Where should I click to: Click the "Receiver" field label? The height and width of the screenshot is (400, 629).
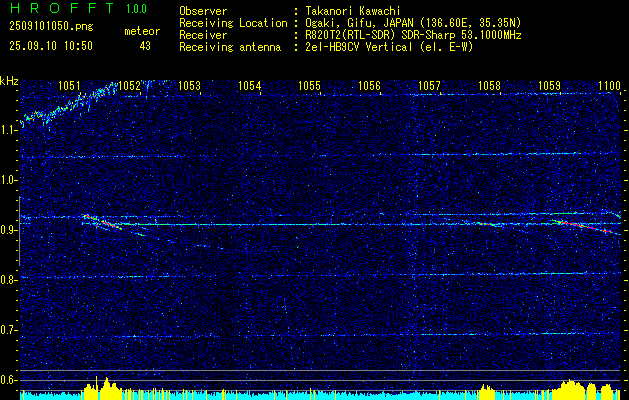(203, 35)
